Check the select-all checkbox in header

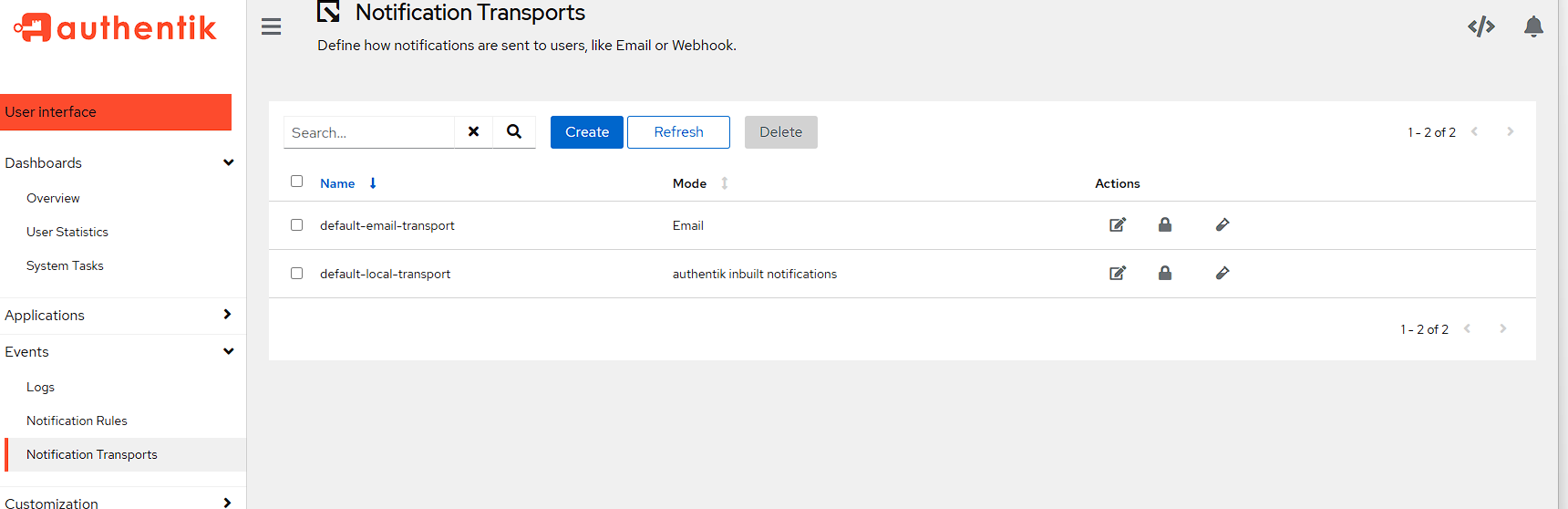(296, 182)
